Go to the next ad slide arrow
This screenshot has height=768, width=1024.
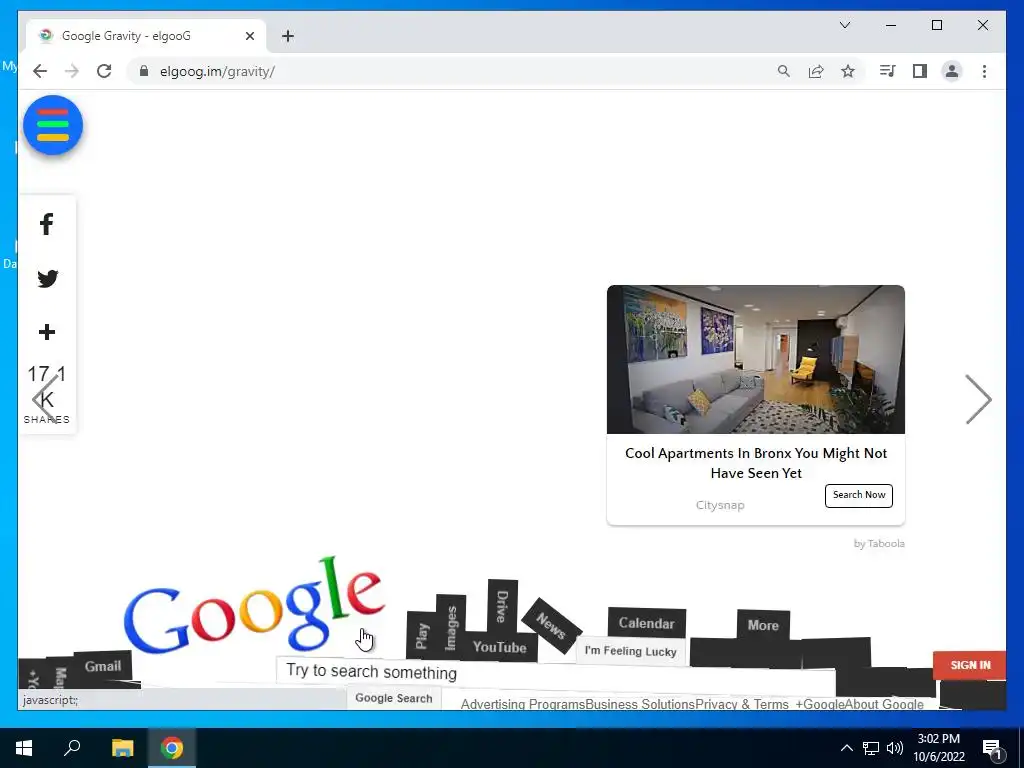pyautogui.click(x=978, y=399)
